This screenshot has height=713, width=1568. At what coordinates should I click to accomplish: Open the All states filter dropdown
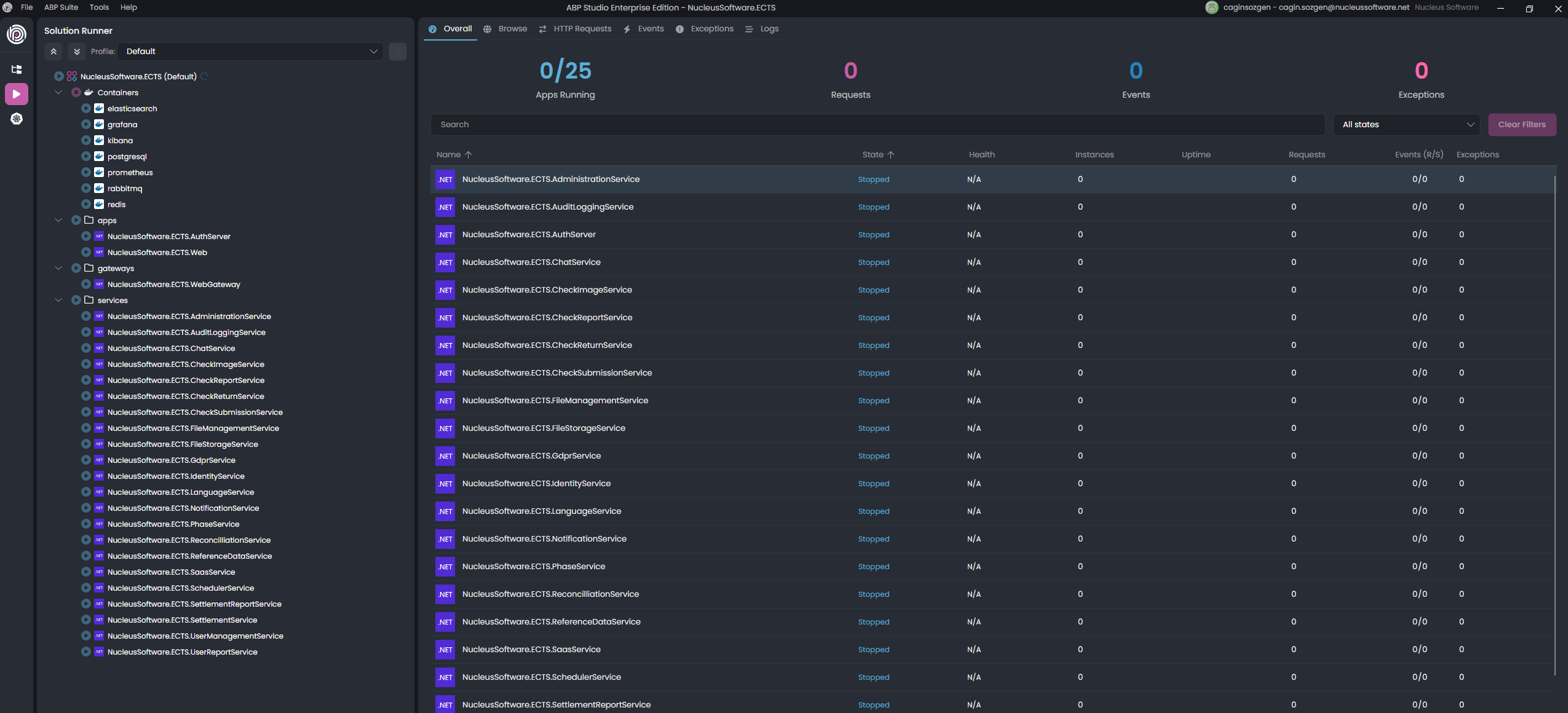[x=1407, y=125]
